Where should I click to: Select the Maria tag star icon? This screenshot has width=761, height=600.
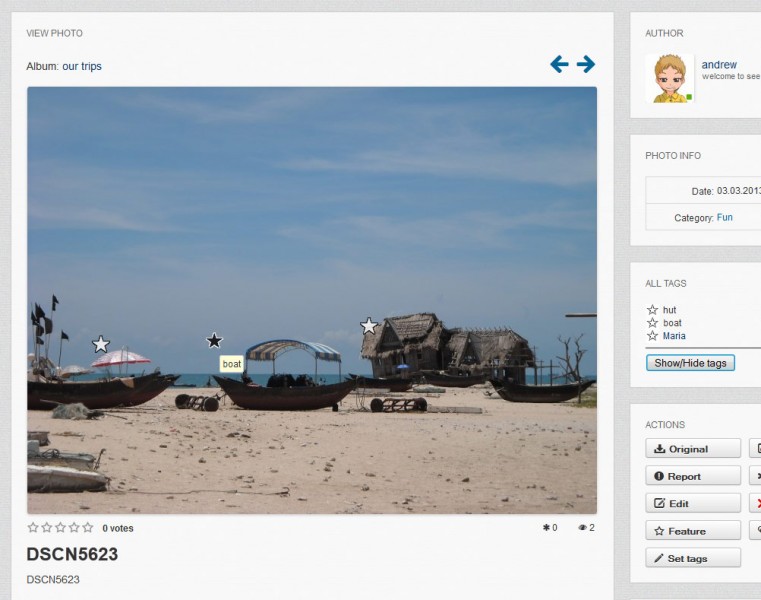[652, 335]
